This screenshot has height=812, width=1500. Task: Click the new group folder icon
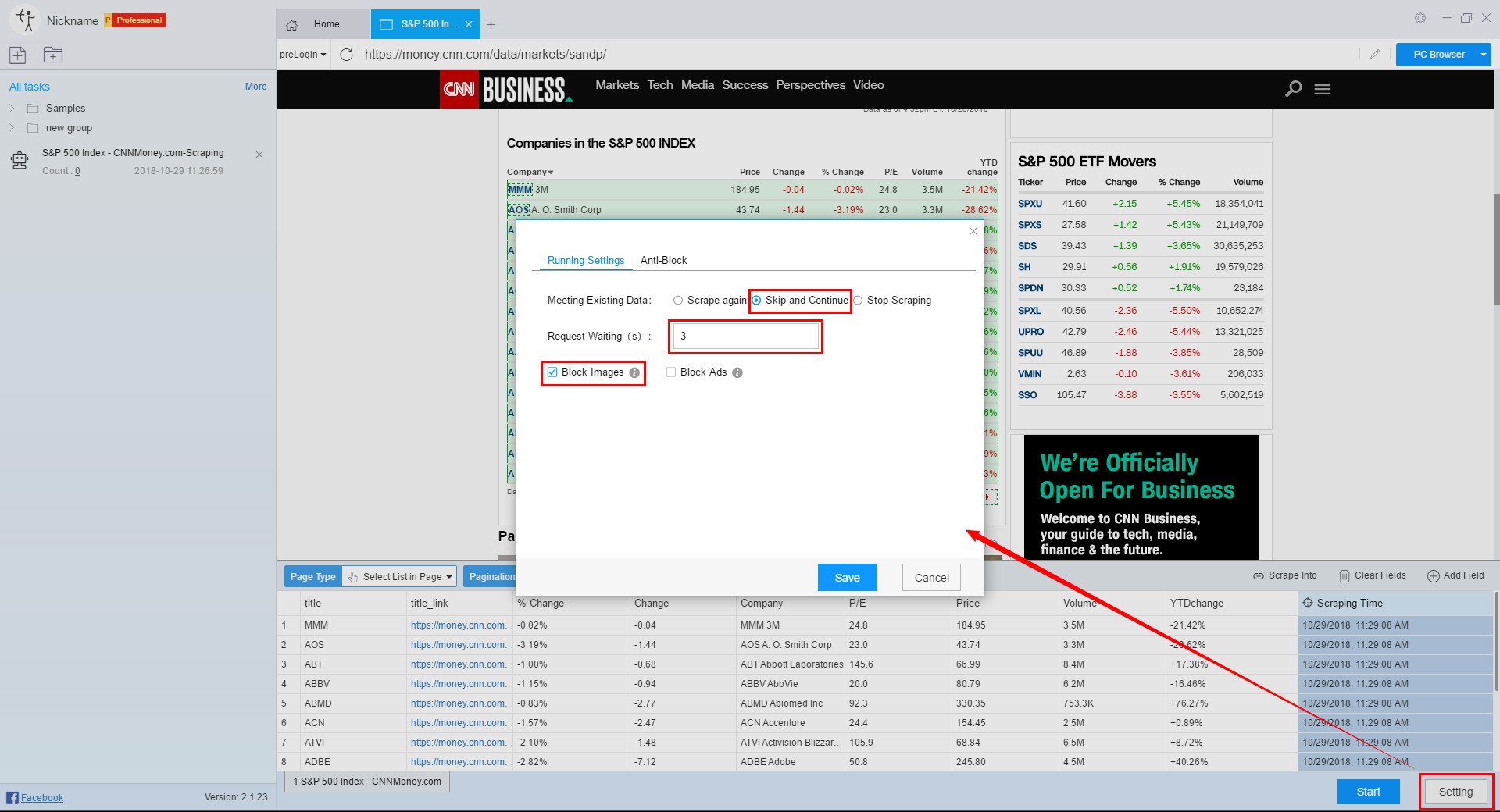(53, 55)
